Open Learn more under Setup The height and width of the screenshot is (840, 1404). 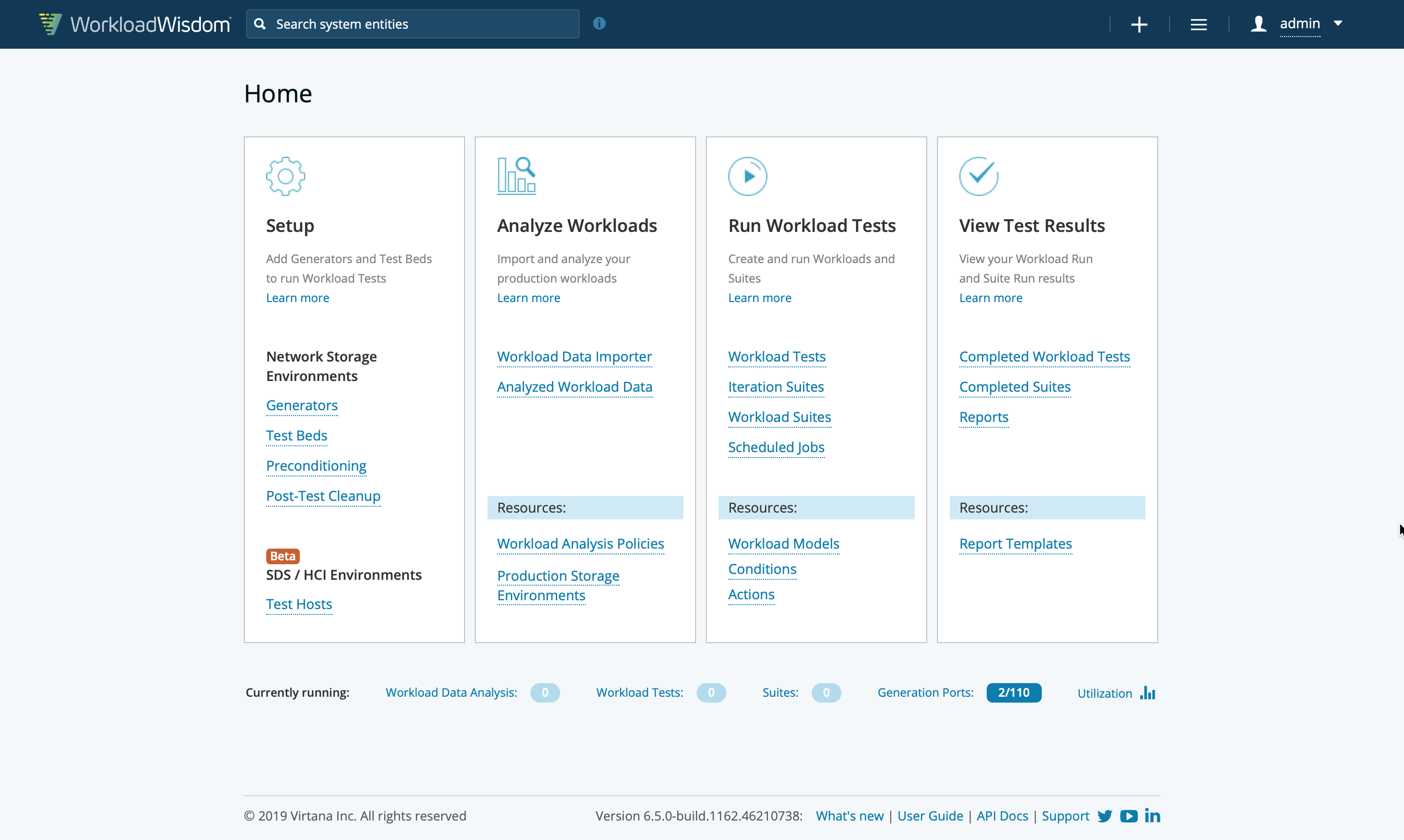pos(297,298)
